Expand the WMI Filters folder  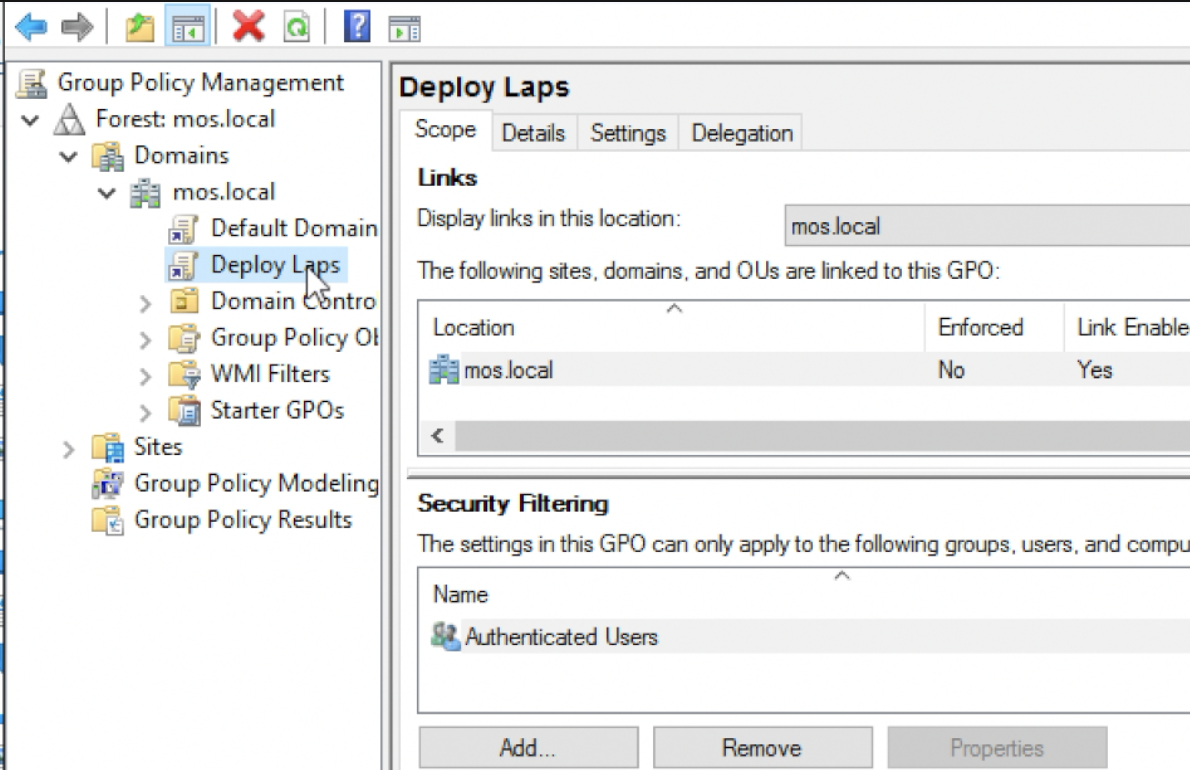(146, 376)
